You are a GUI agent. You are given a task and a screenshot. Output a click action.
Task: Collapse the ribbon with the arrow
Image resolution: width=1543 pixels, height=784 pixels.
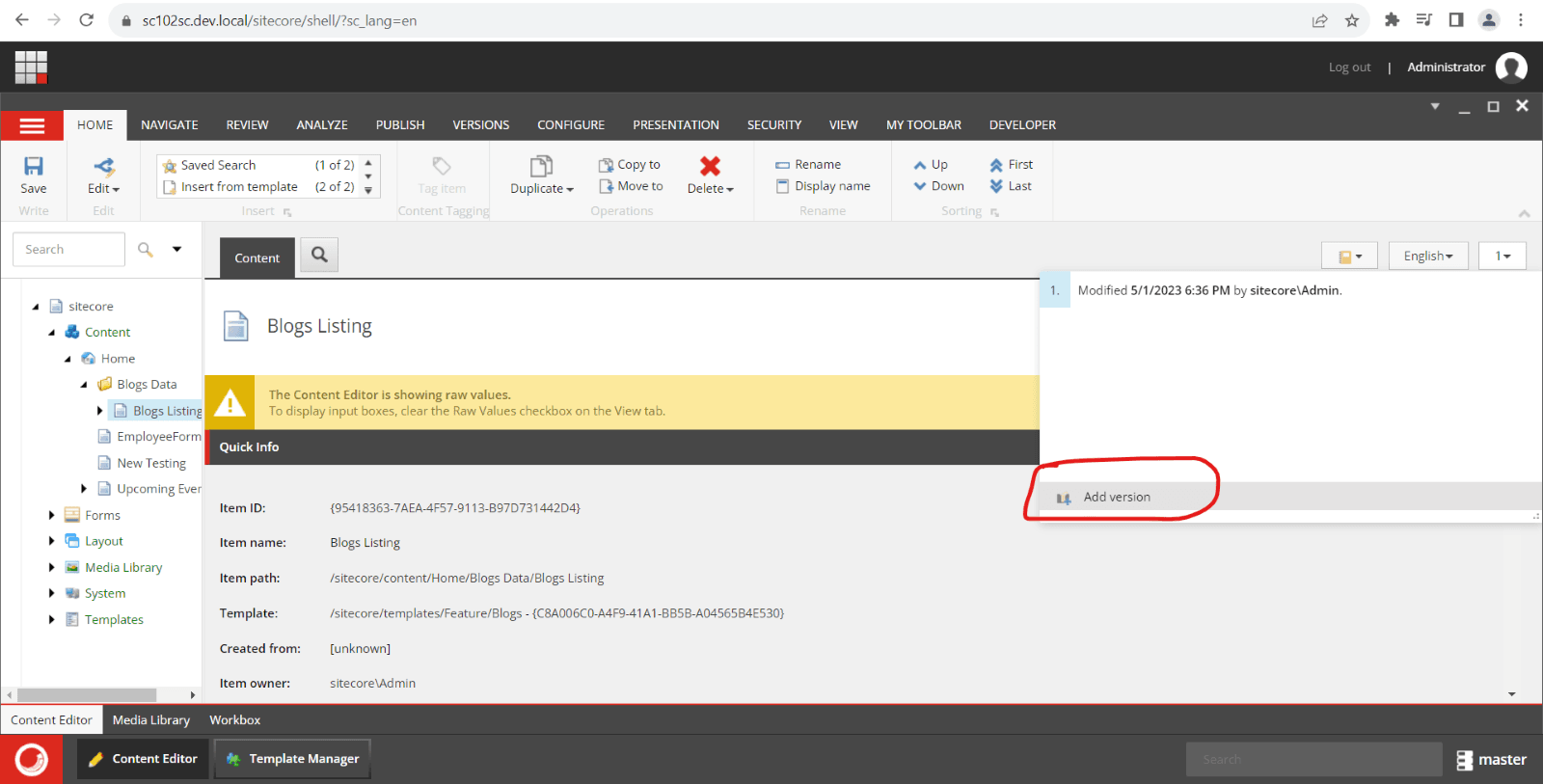1525,214
